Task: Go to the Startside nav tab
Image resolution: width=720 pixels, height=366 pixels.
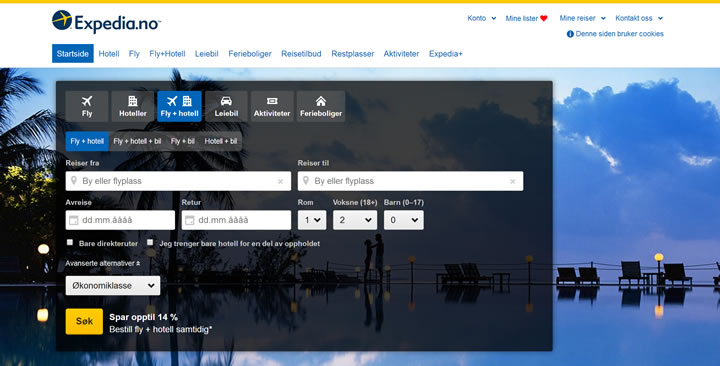Action: pos(73,53)
